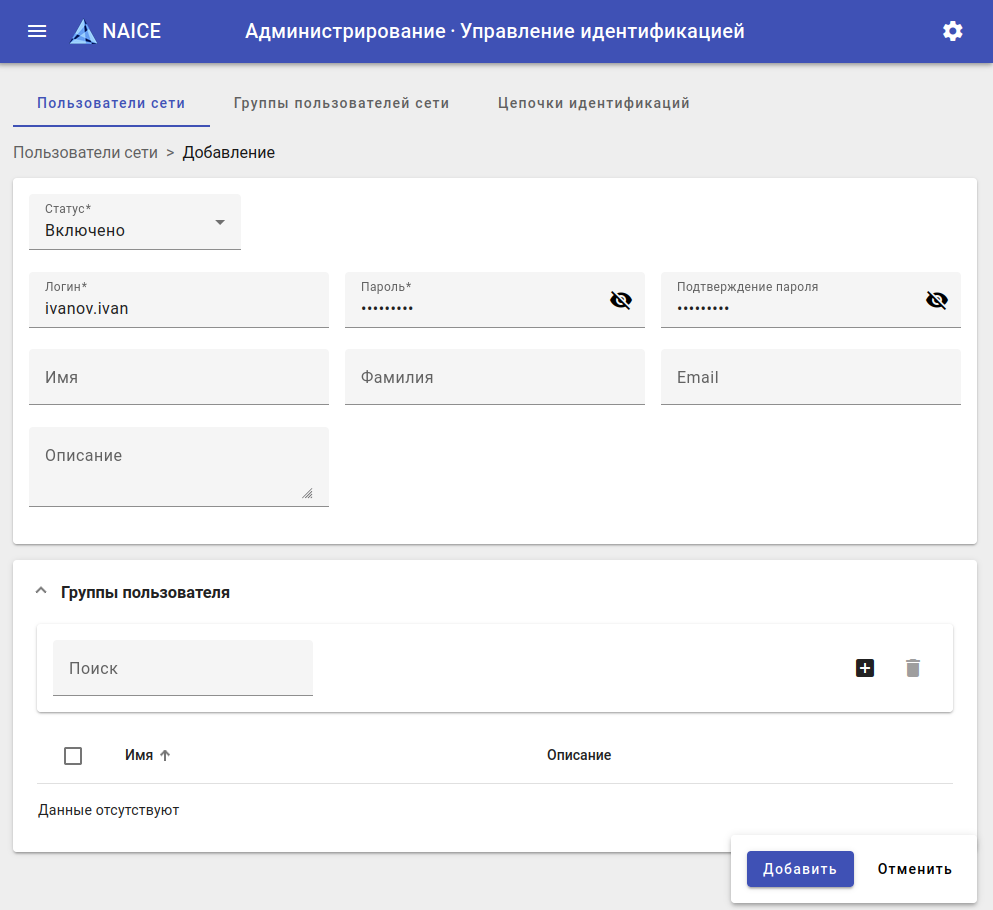Sort by name using arrow icon
The image size is (993, 910).
click(x=166, y=755)
